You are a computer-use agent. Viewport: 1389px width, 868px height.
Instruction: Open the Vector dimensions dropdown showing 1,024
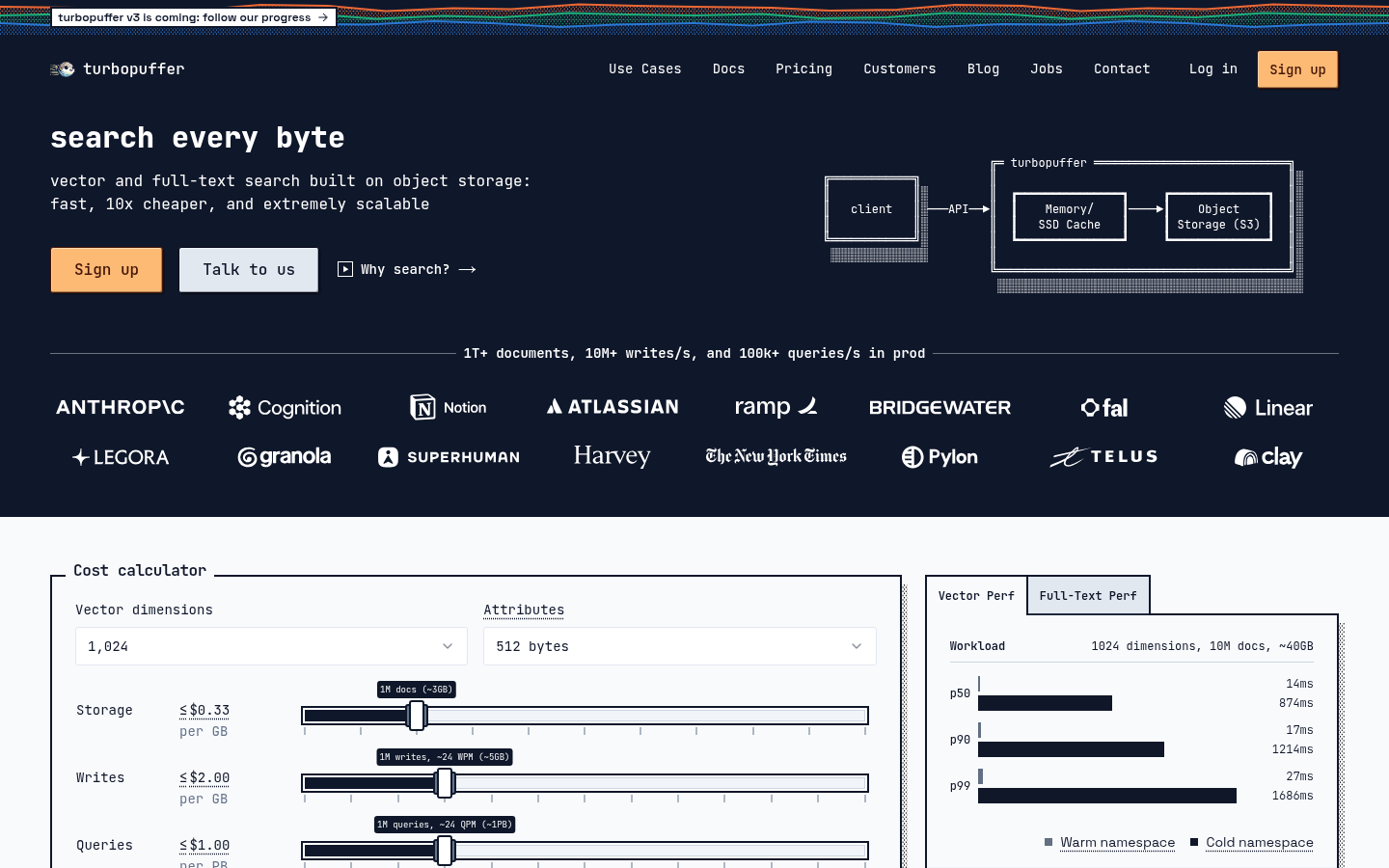(x=271, y=646)
